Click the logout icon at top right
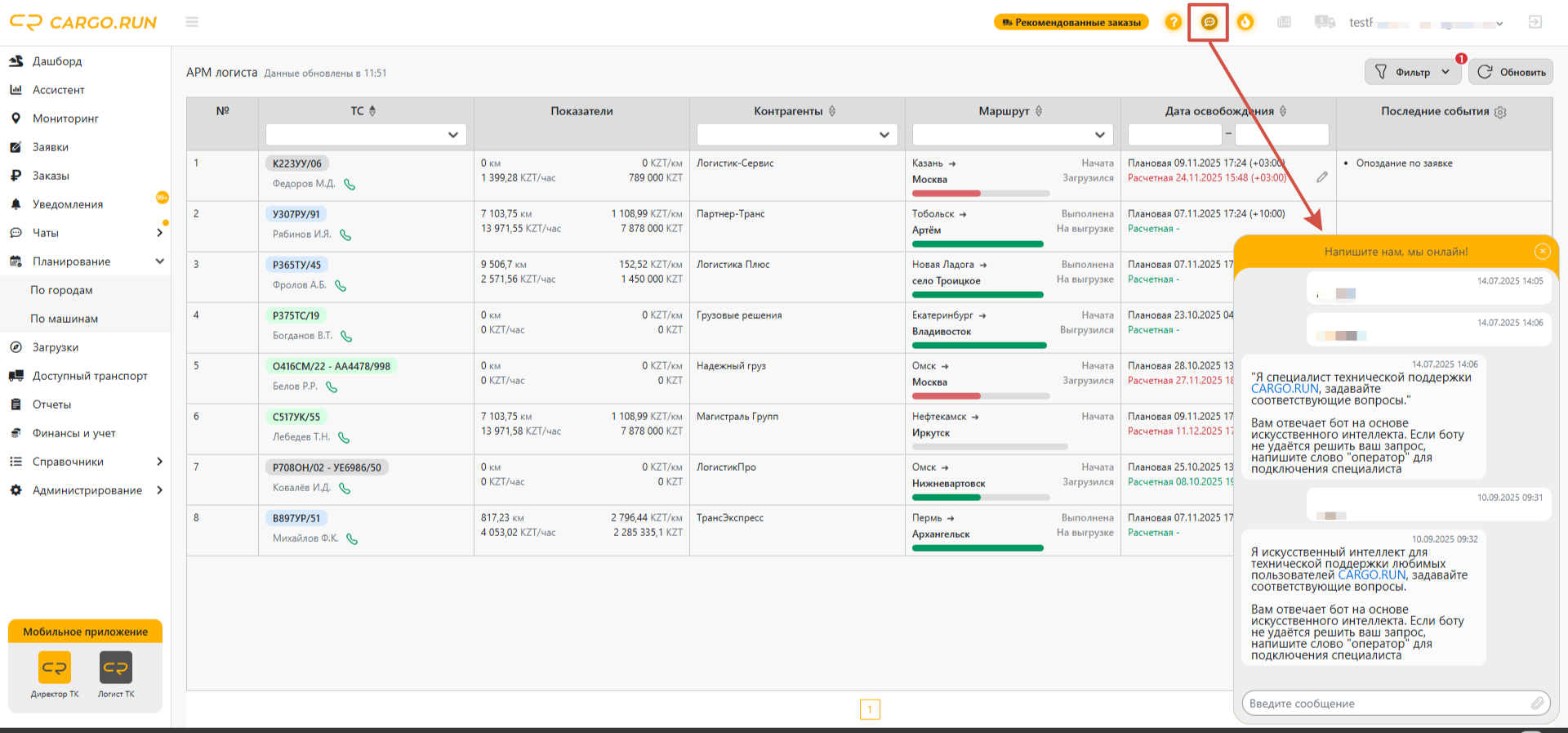1568x733 pixels. coord(1535,22)
